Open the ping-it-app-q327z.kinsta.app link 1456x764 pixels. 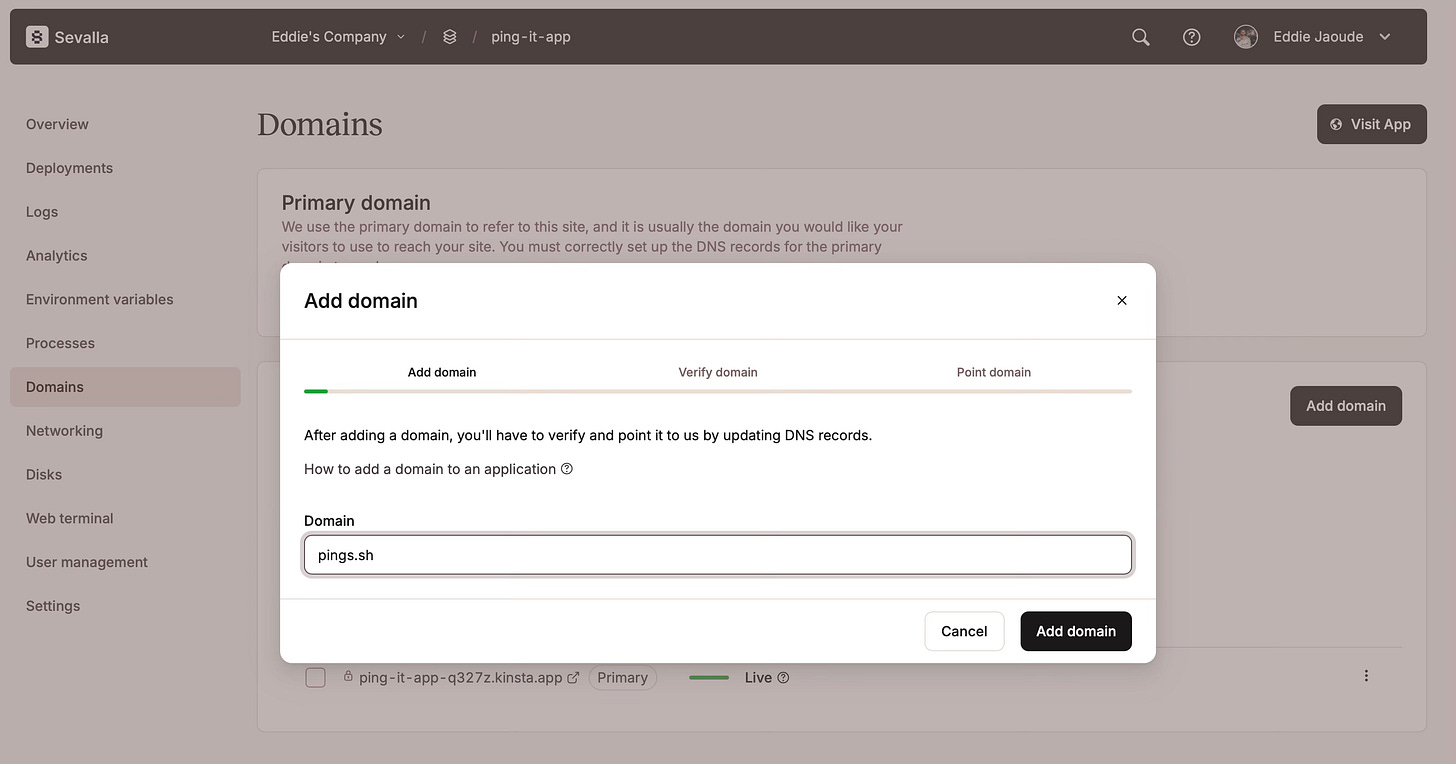click(x=461, y=677)
